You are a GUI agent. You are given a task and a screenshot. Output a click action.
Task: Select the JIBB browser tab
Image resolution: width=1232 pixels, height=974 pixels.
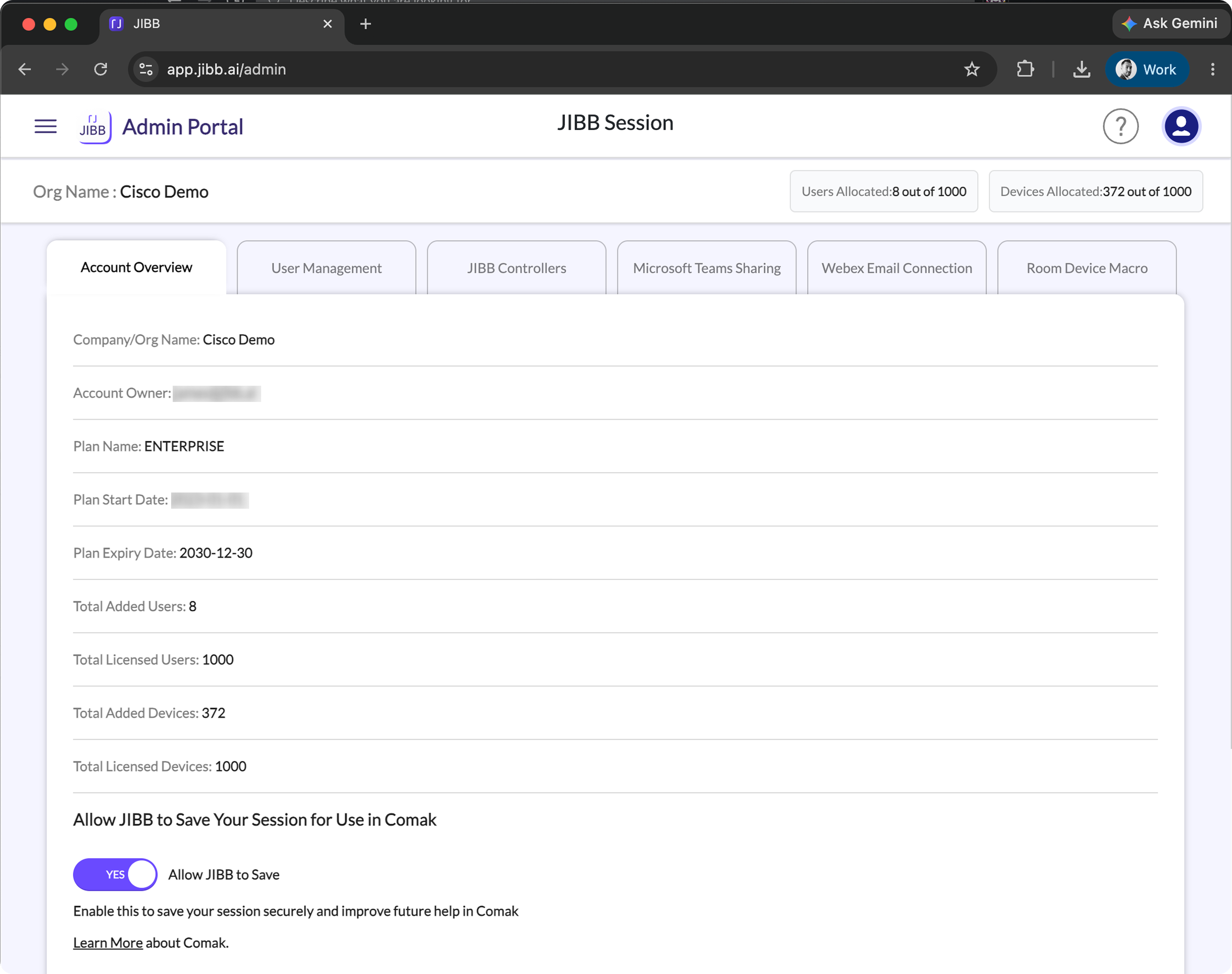click(x=221, y=24)
